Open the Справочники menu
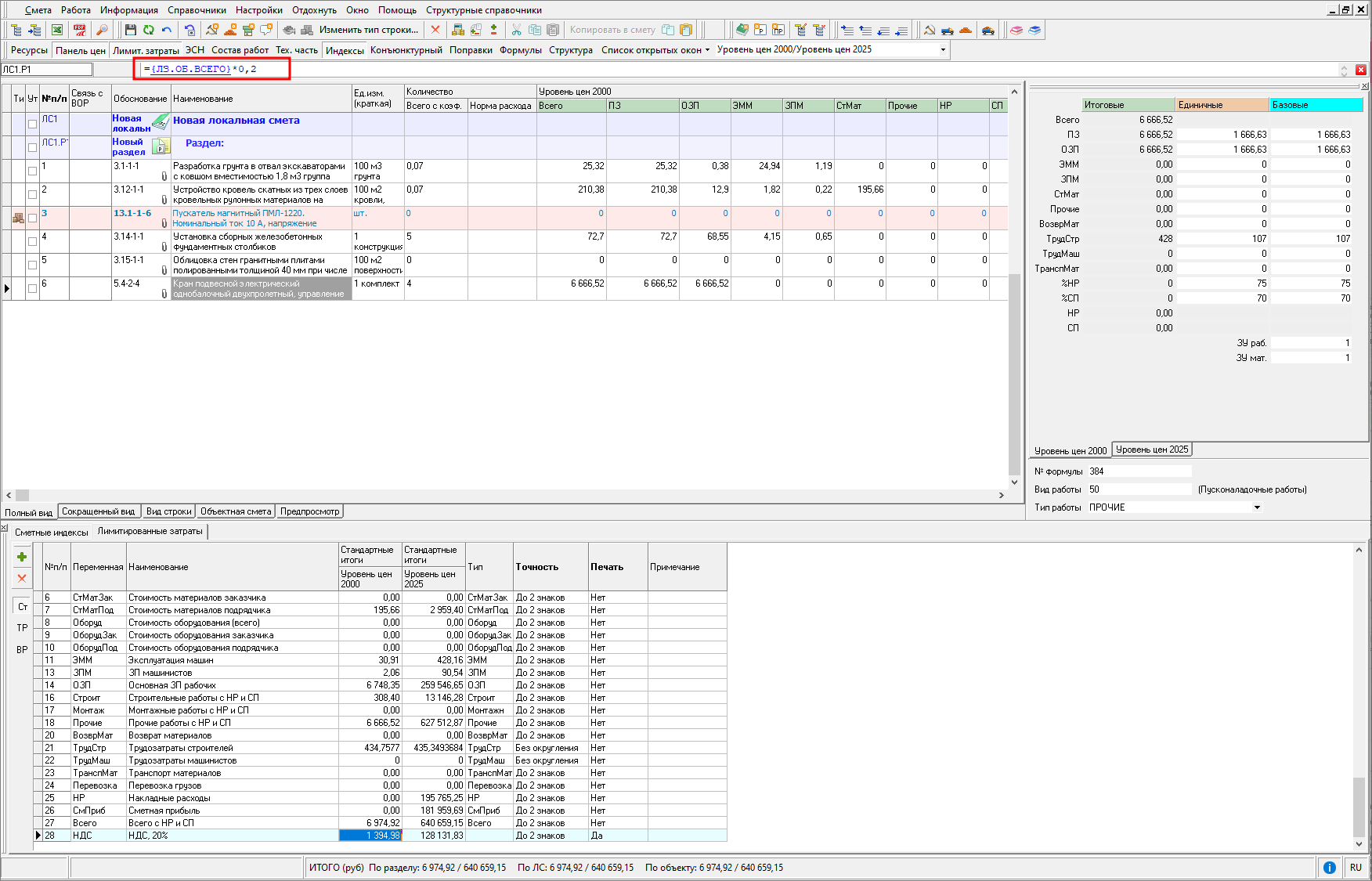This screenshot has height=881, width=1372. tap(197, 10)
